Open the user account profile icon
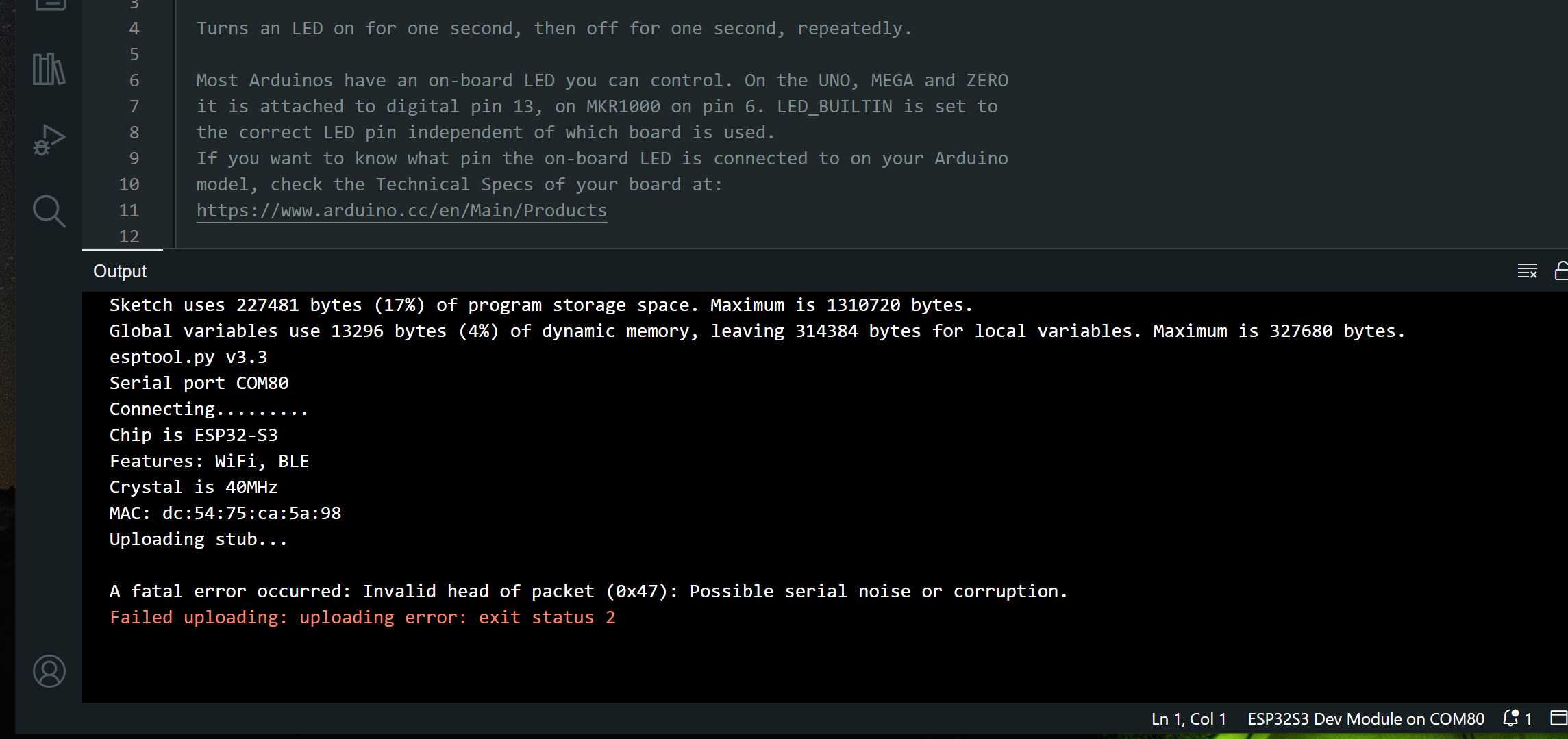The height and width of the screenshot is (739, 1568). point(49,671)
